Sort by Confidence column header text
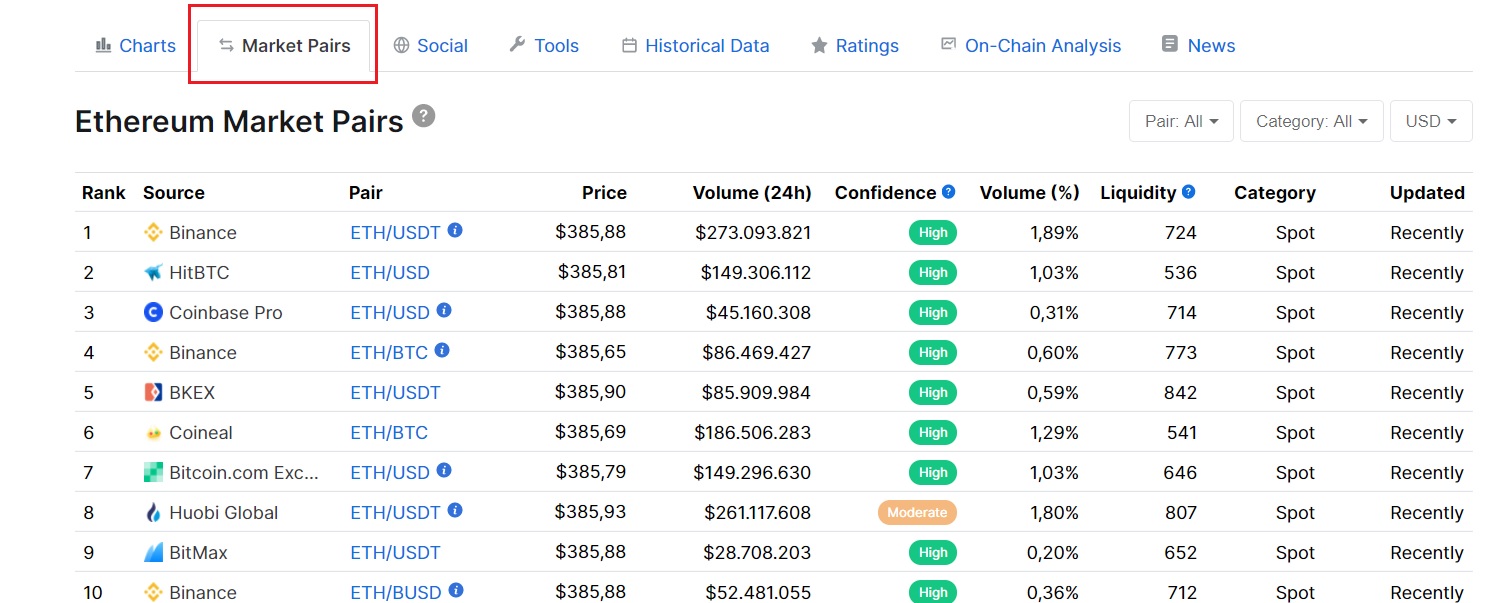The image size is (1486, 603). pos(885,193)
